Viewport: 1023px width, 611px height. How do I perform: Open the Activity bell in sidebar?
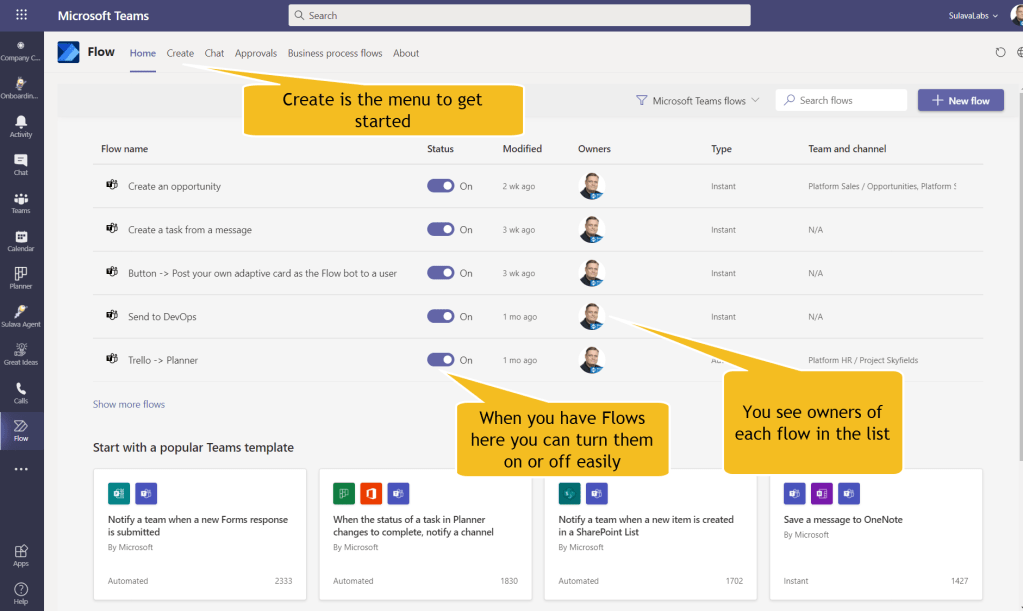(x=21, y=126)
